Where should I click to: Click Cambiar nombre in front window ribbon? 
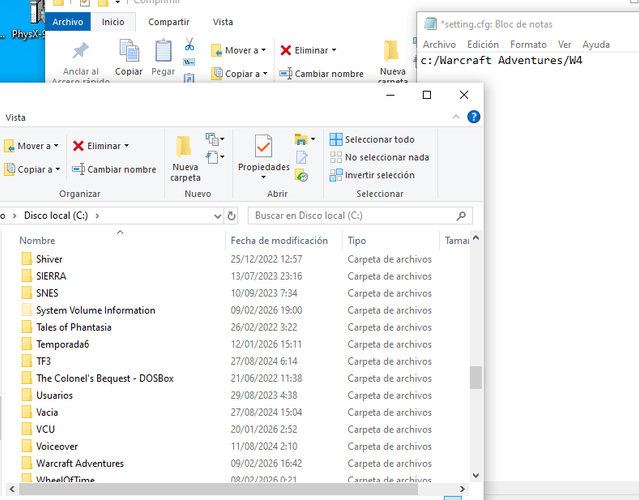(x=114, y=170)
